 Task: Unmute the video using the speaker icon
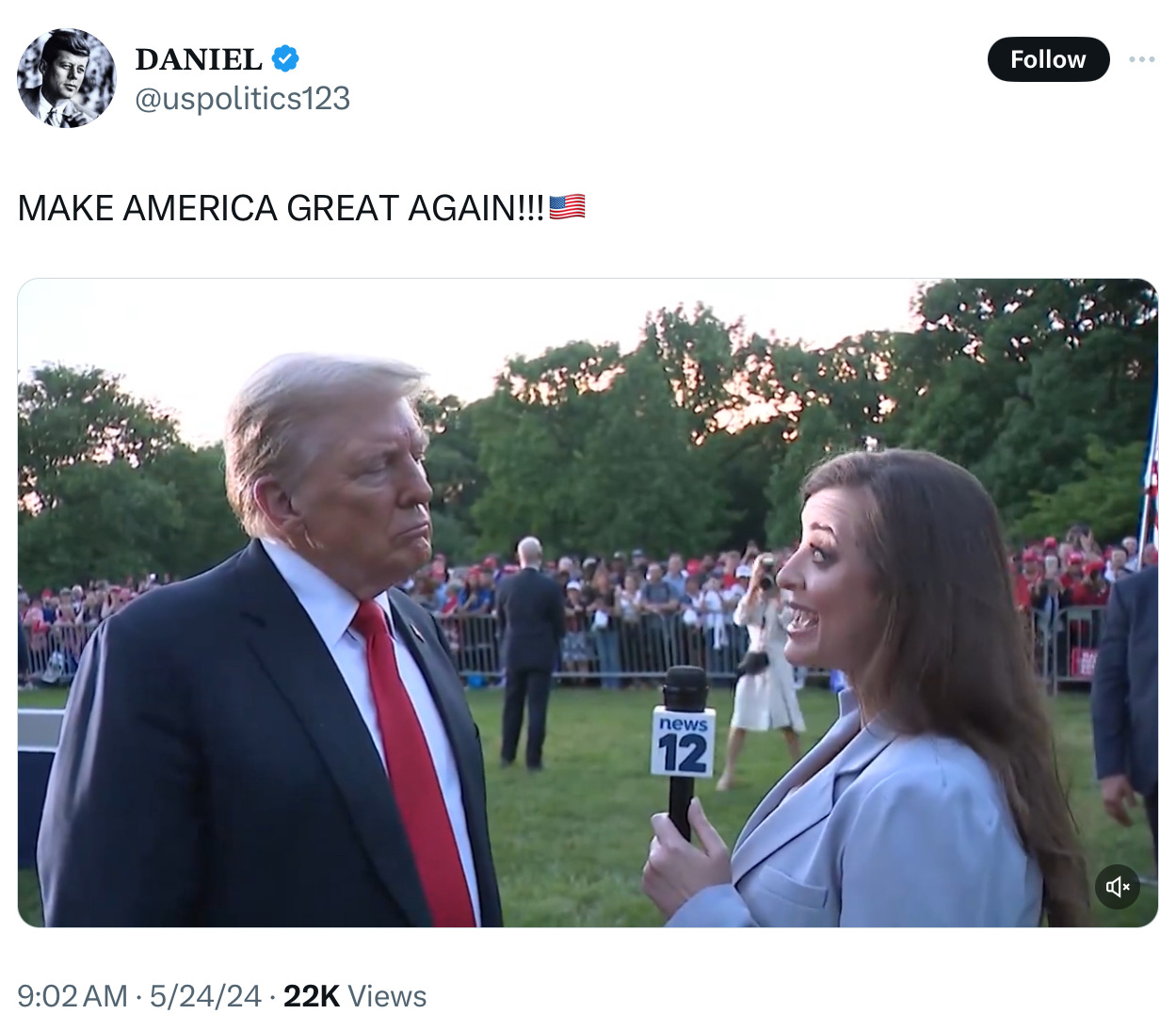tap(1118, 887)
